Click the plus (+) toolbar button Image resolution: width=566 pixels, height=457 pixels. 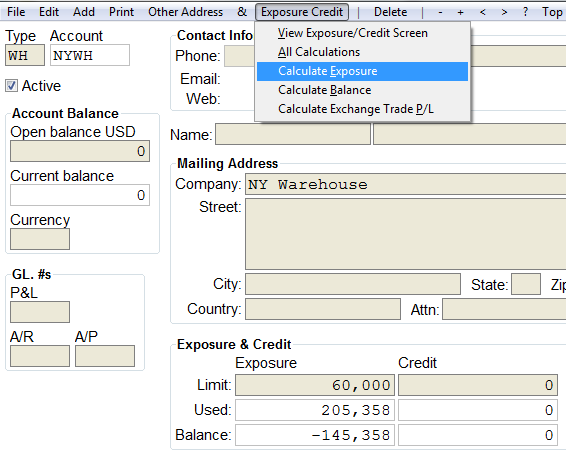pos(460,12)
